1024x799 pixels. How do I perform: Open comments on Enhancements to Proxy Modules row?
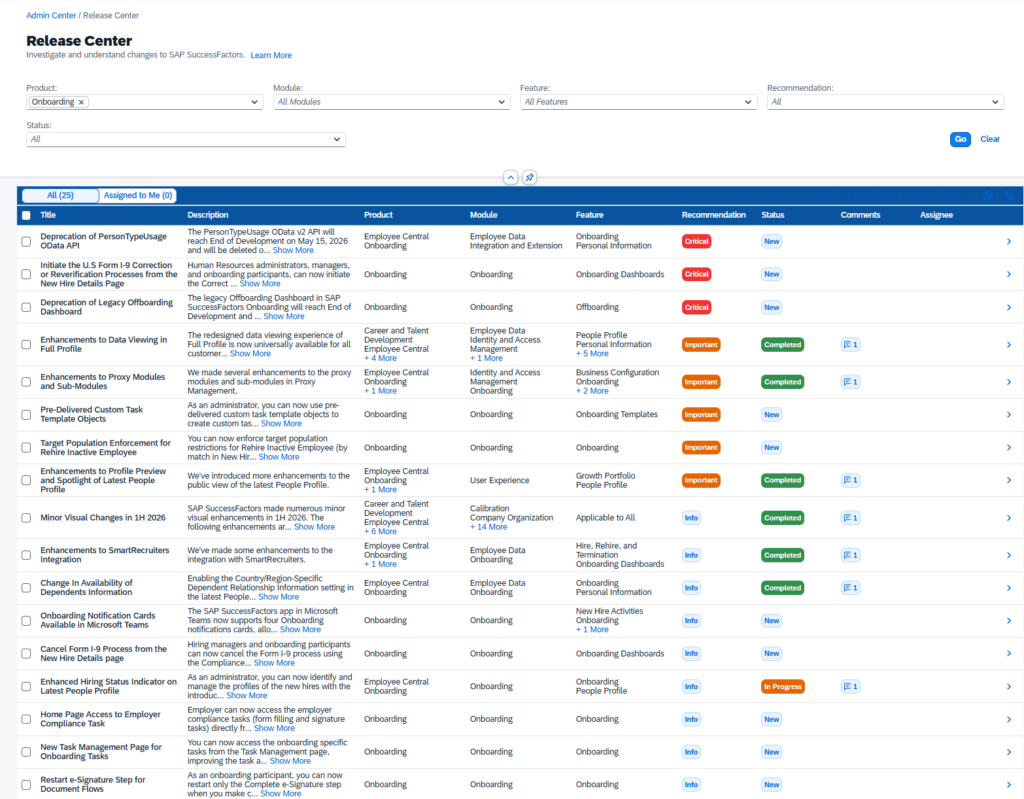(850, 382)
